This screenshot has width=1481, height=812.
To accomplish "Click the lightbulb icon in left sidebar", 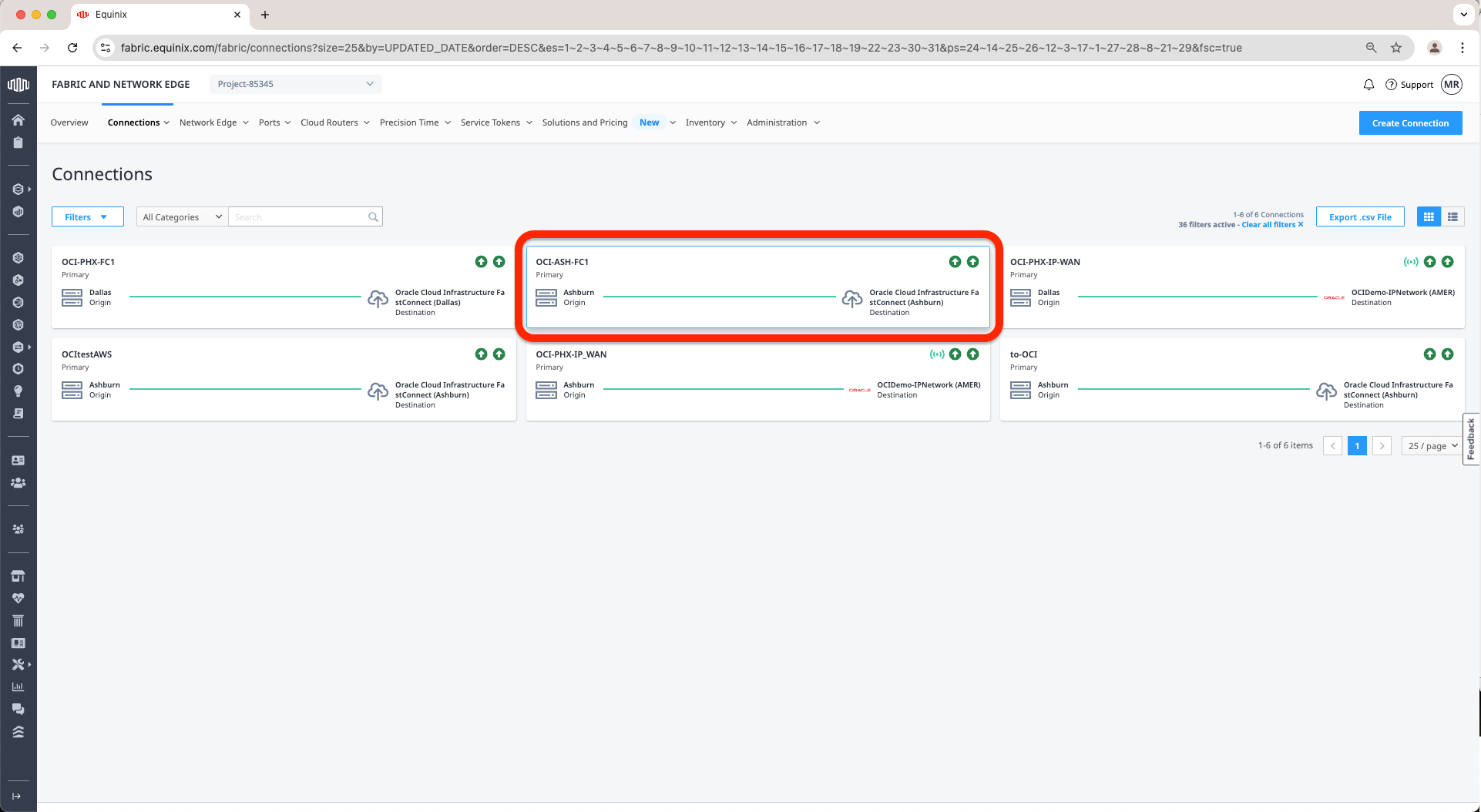I will click(x=18, y=391).
